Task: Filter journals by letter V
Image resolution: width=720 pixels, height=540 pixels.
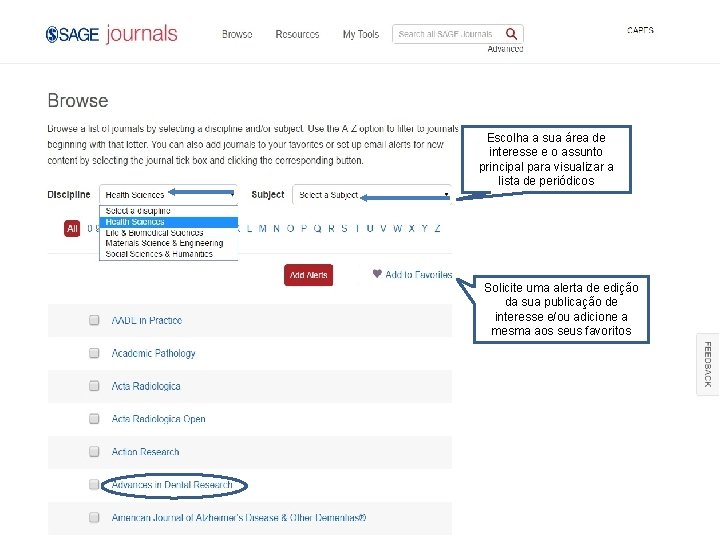Action: click(x=383, y=228)
